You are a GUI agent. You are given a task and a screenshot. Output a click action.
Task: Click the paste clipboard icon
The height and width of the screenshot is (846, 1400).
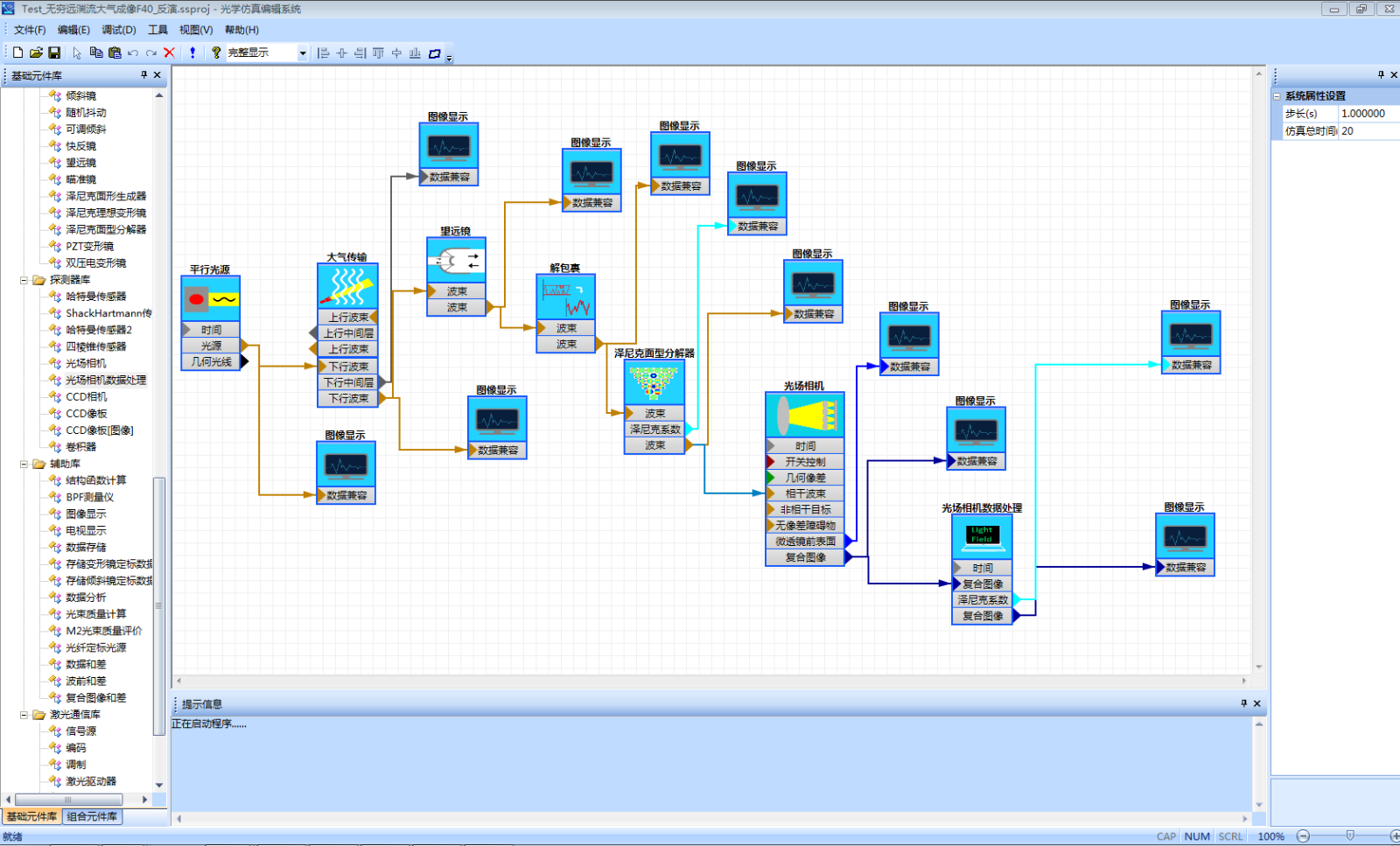(x=115, y=52)
